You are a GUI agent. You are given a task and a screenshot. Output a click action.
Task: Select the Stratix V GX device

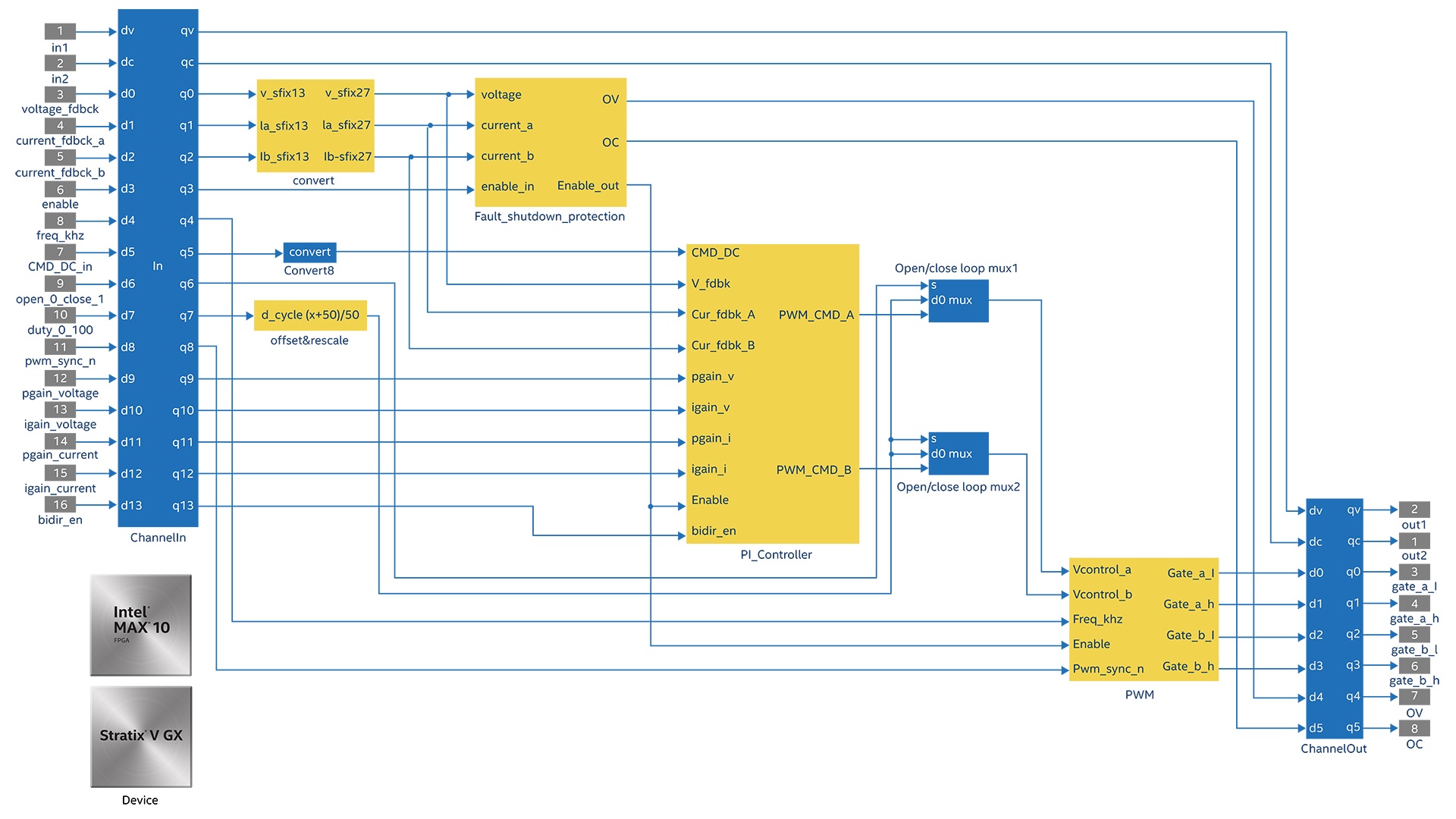point(140,736)
